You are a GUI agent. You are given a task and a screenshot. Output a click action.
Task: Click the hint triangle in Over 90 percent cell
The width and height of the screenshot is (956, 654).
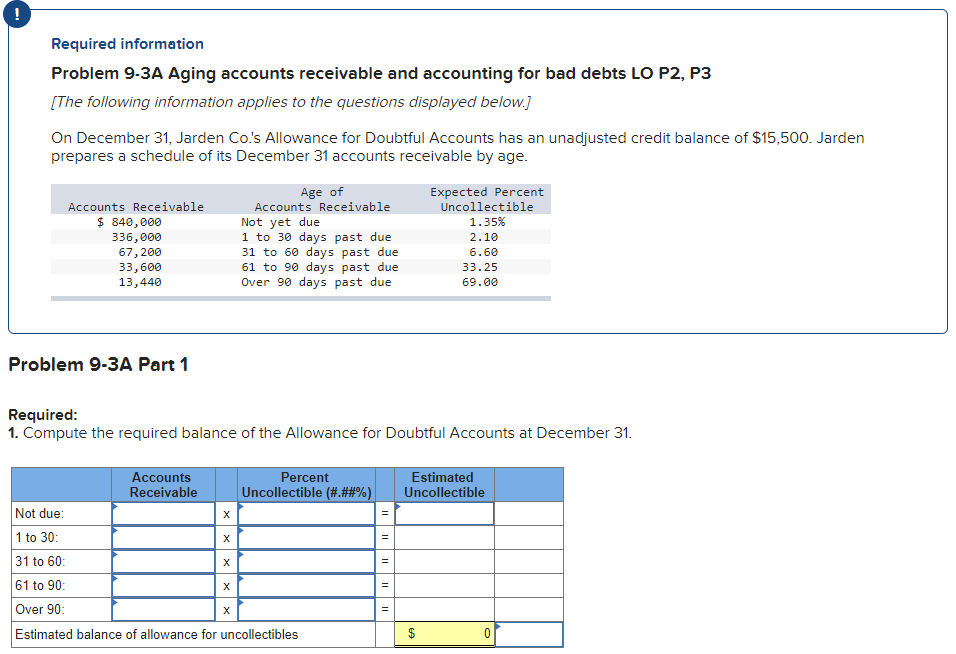pyautogui.click(x=243, y=603)
